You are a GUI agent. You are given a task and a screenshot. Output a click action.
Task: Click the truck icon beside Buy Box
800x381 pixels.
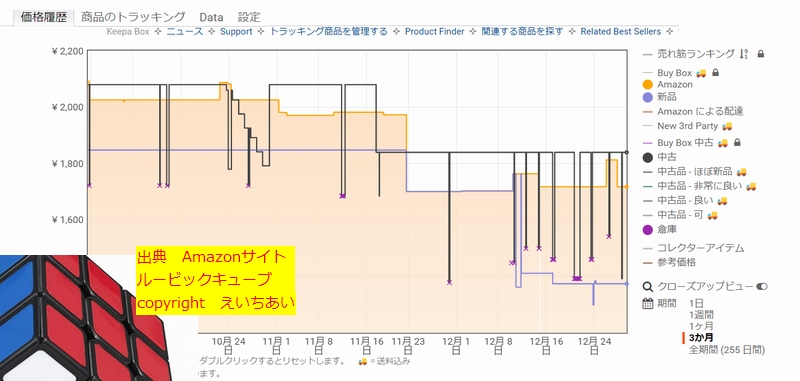701,73
